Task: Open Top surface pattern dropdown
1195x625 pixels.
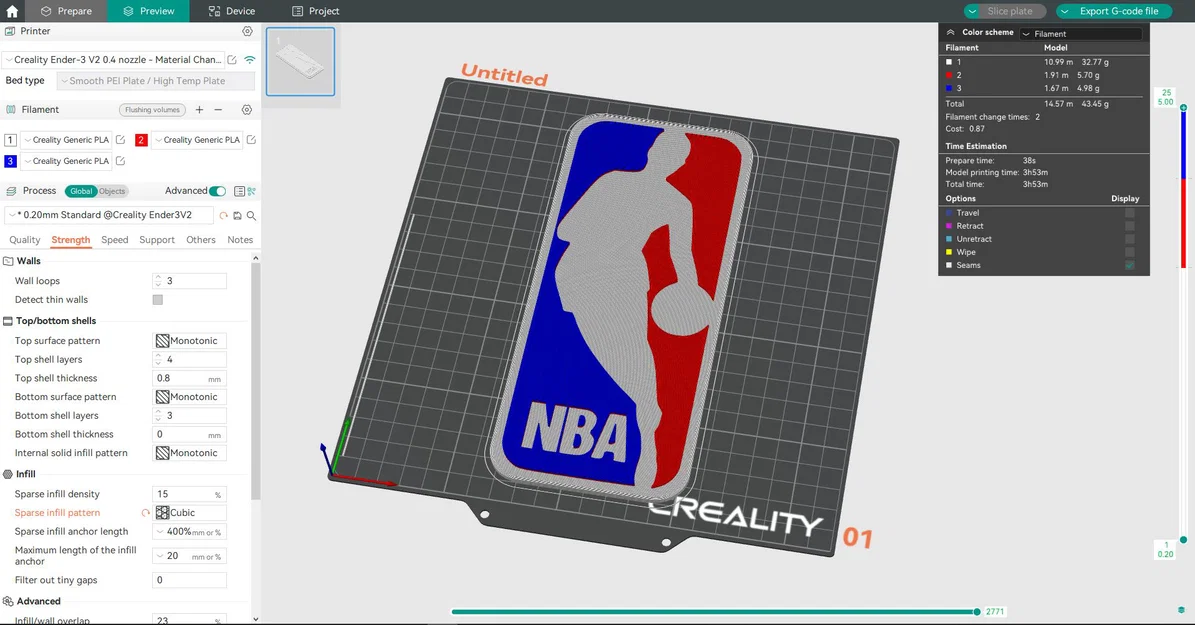Action: 190,341
